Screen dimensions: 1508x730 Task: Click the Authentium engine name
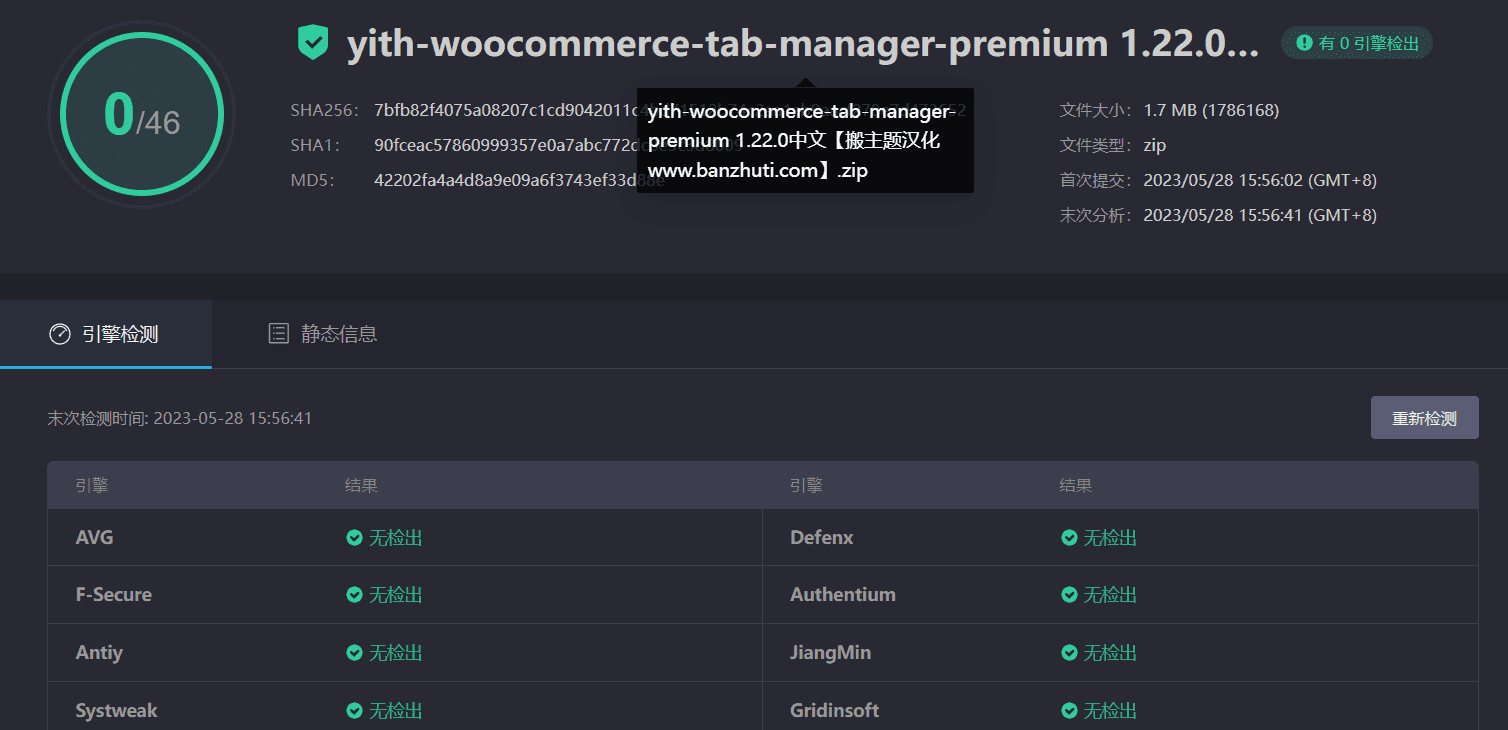click(x=843, y=595)
